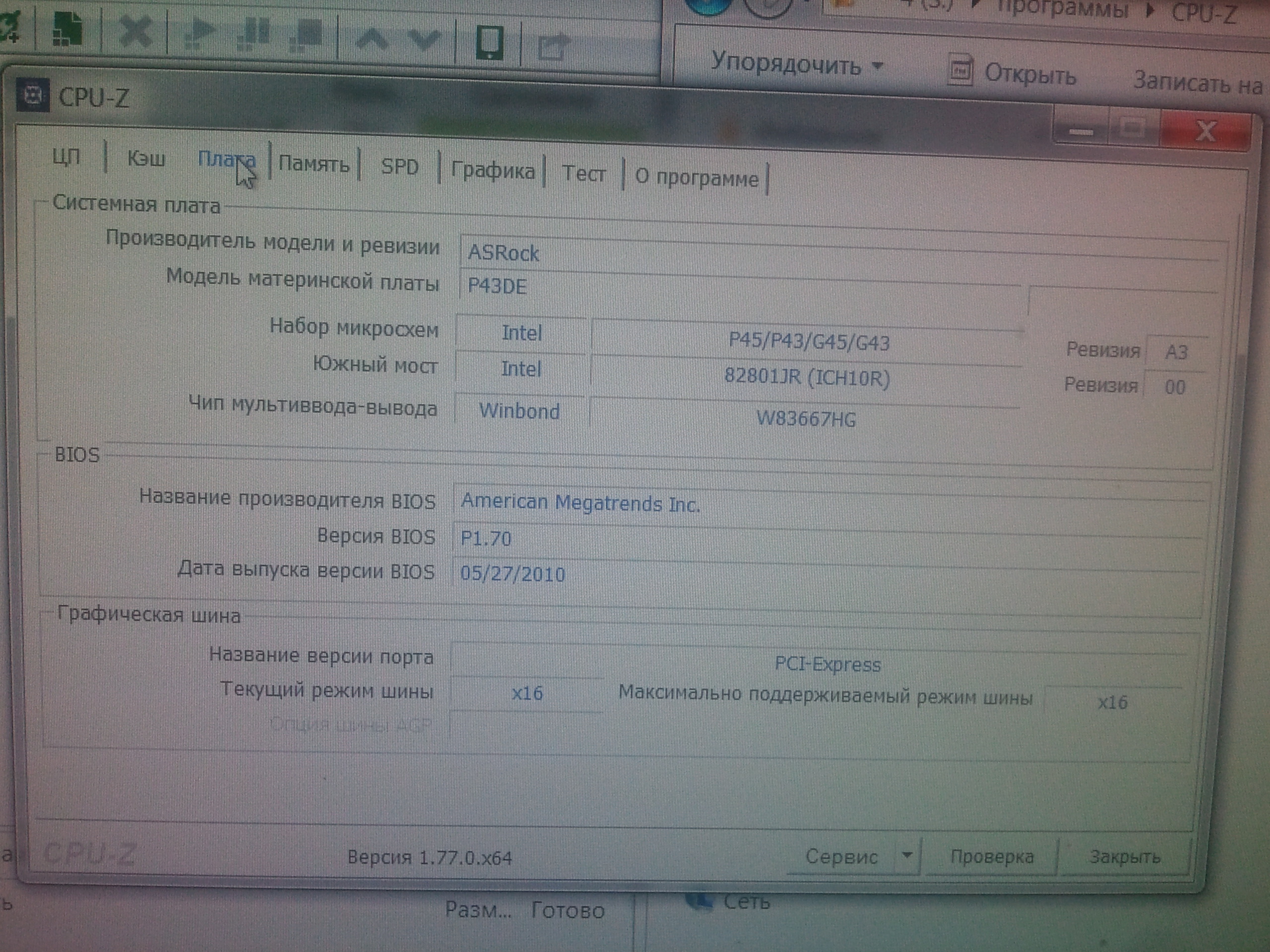
Task: Switch to the Память tab
Action: pos(314,165)
